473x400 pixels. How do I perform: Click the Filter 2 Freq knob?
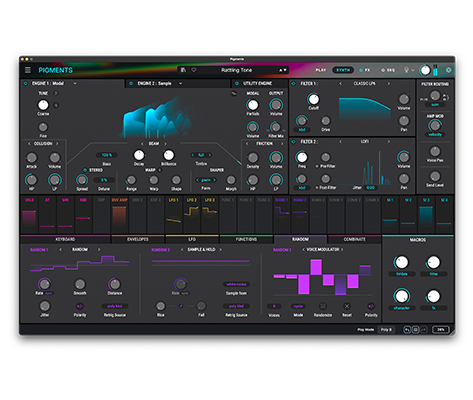(301, 157)
